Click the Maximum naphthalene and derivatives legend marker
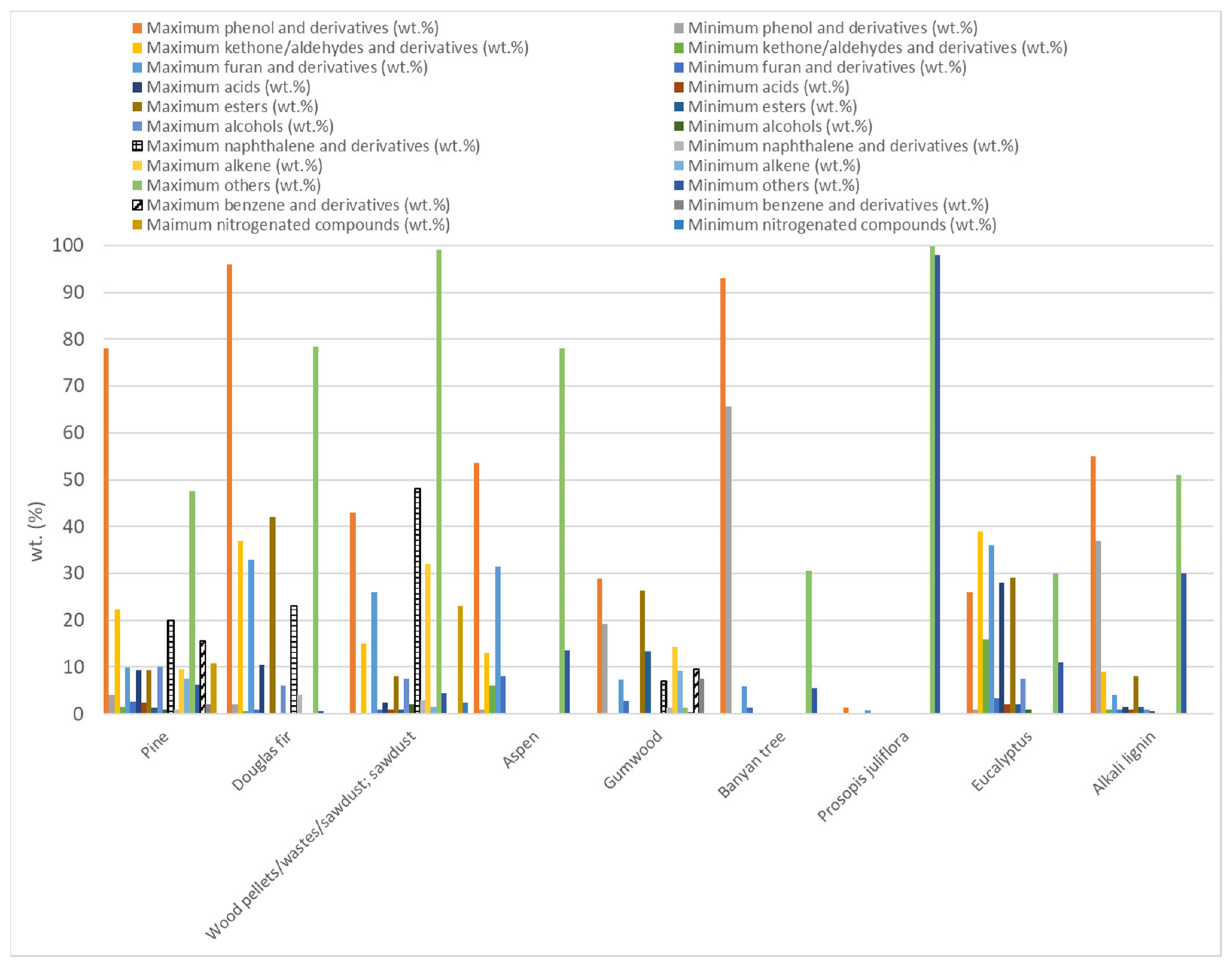1232x971 pixels. 137,146
